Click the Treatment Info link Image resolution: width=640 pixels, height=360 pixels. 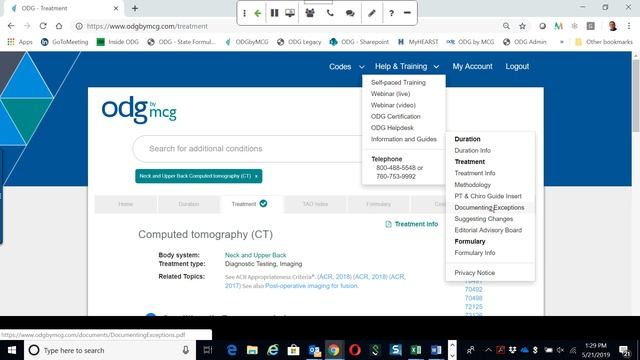pyautogui.click(x=416, y=224)
